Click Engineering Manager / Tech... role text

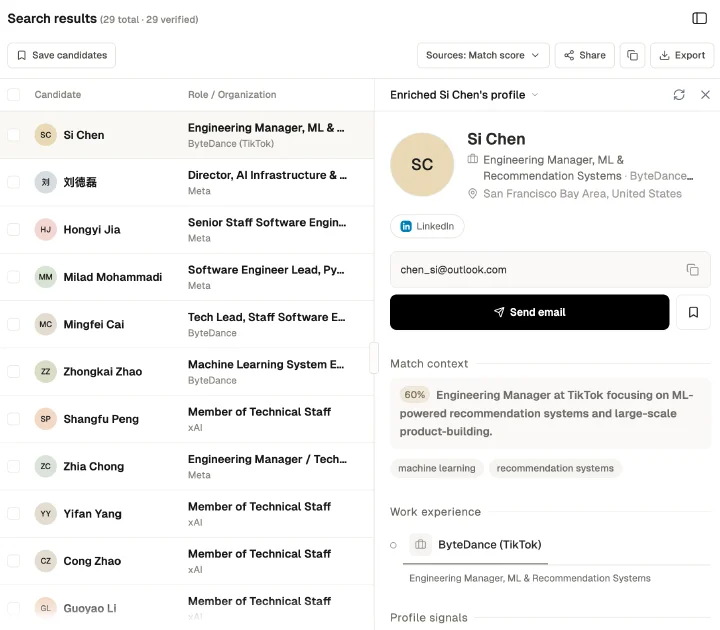pyautogui.click(x=267, y=459)
